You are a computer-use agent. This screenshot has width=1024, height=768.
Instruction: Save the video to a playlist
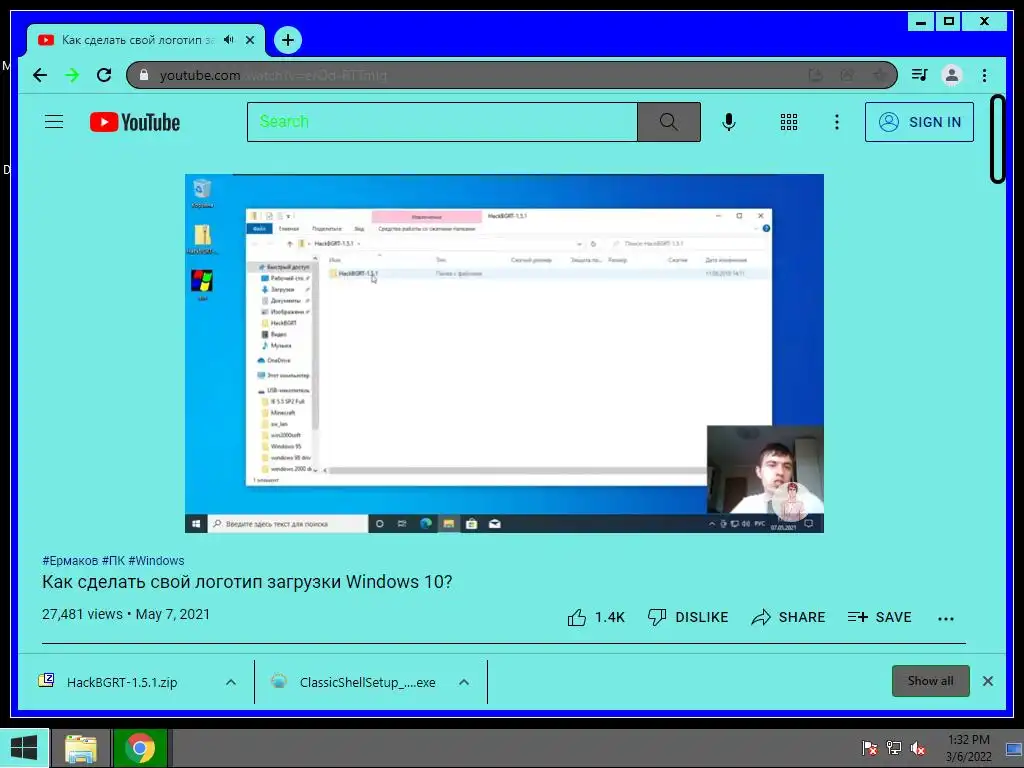pyautogui.click(x=879, y=617)
